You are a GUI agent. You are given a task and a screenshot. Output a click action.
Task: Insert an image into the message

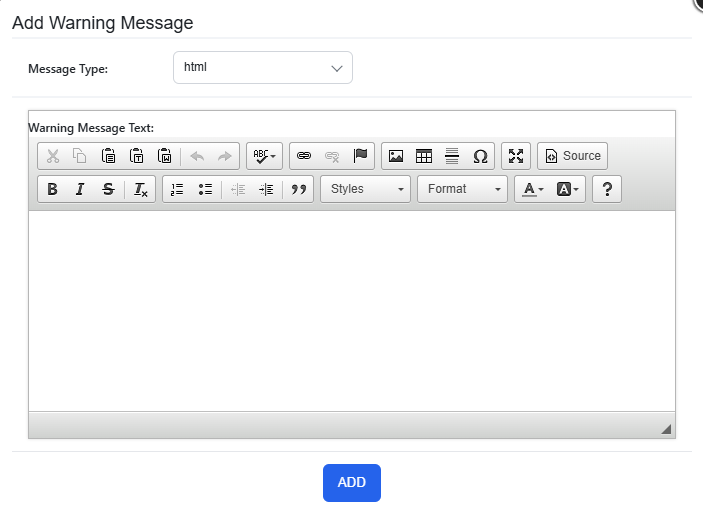[x=395, y=156]
